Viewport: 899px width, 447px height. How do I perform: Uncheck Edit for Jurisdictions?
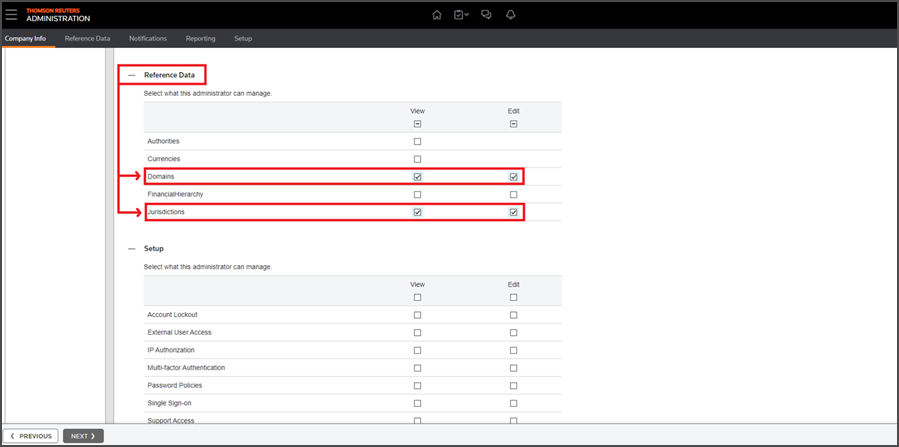click(x=514, y=212)
